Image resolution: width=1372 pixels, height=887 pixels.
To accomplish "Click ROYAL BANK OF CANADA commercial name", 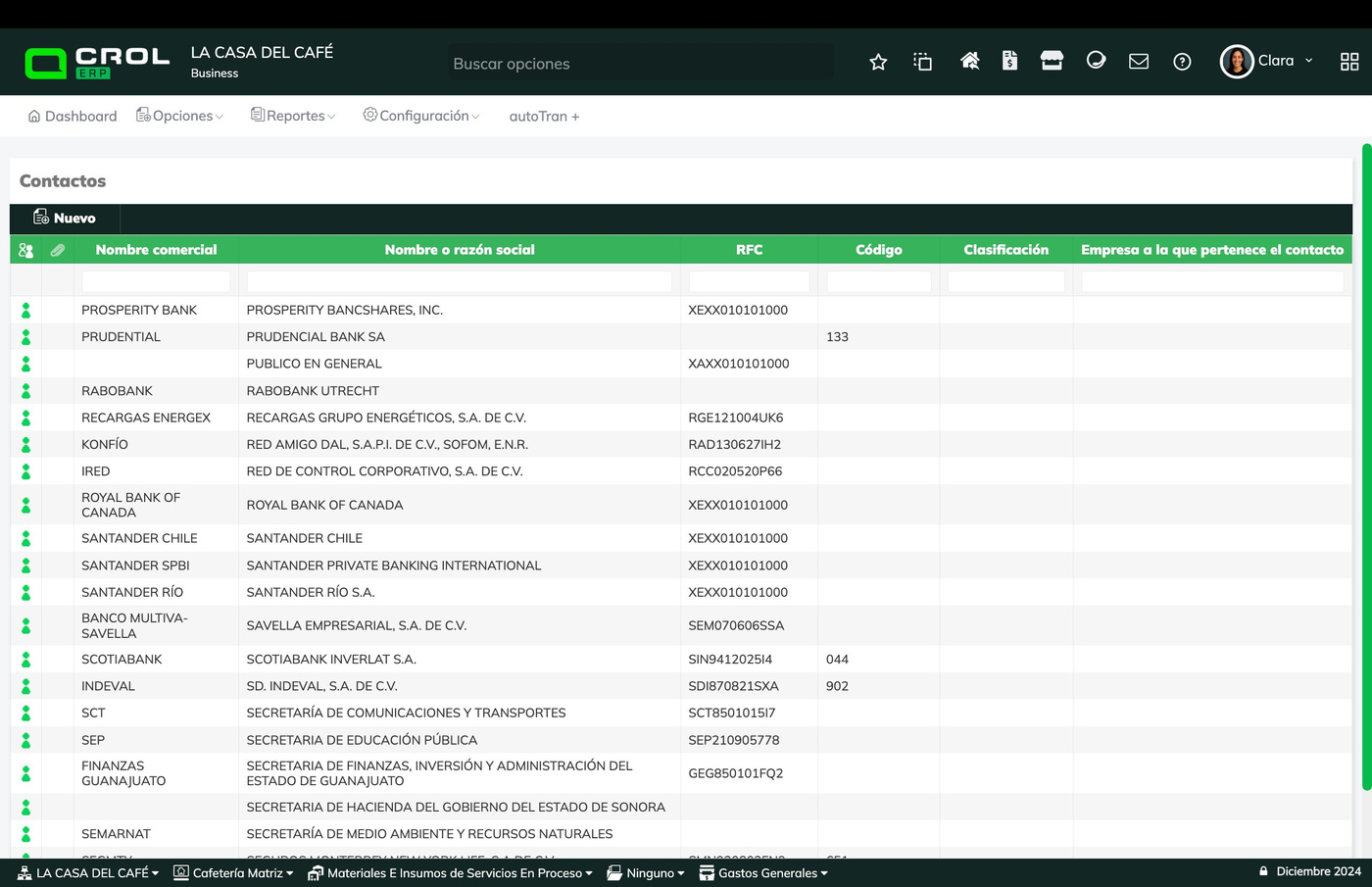I will [x=131, y=505].
